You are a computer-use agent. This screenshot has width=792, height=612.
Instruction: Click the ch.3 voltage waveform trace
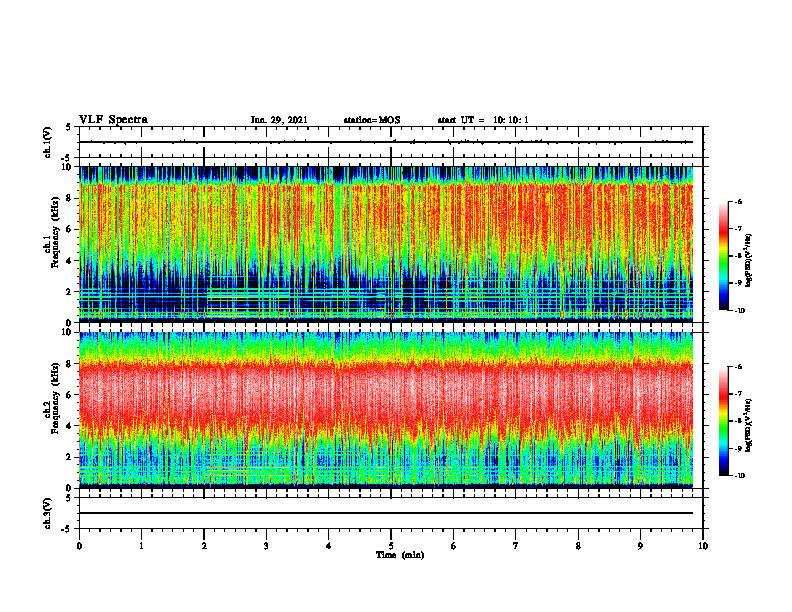386,513
